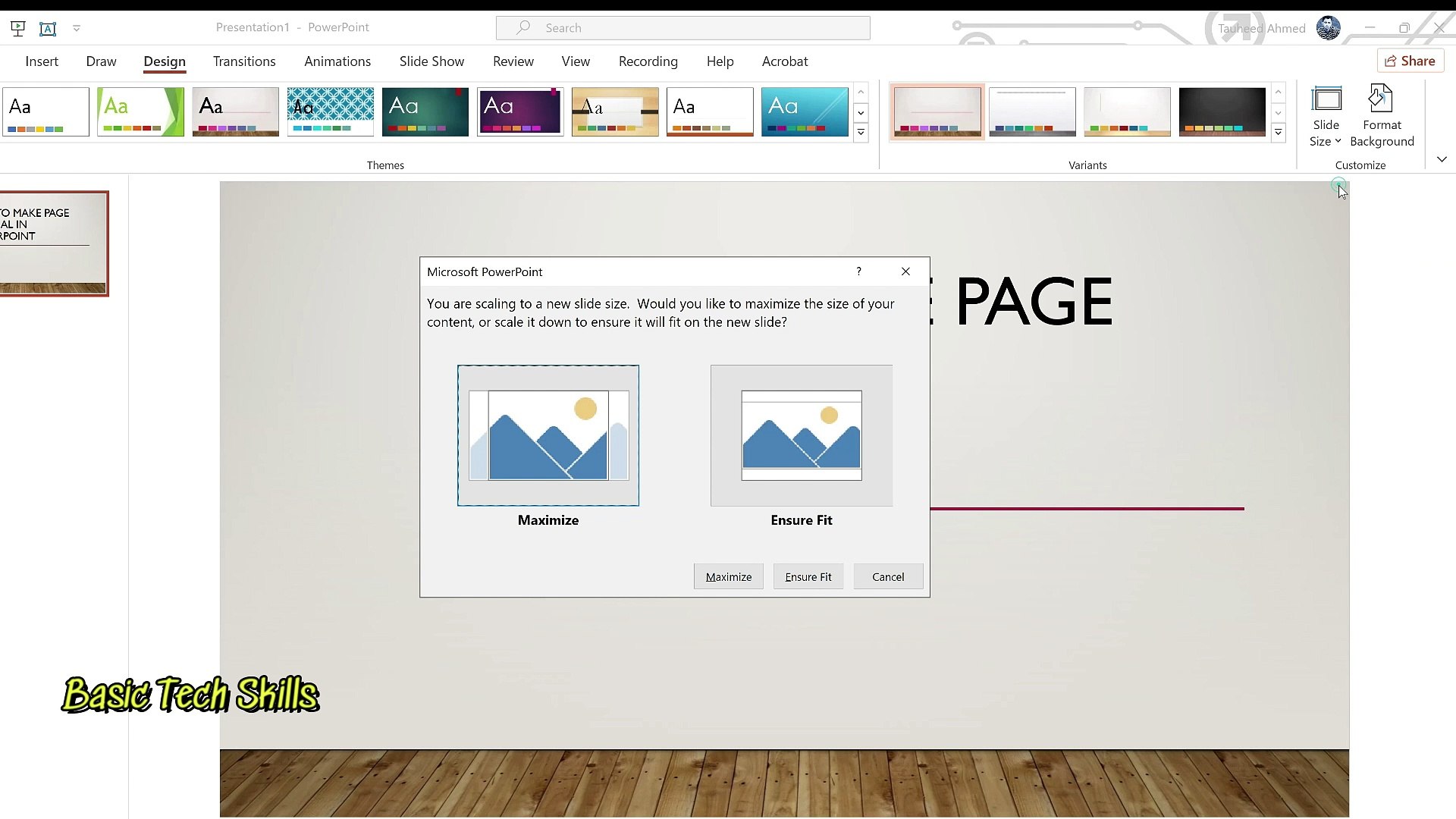Select the first pink variant thumbnail

[x=937, y=111]
